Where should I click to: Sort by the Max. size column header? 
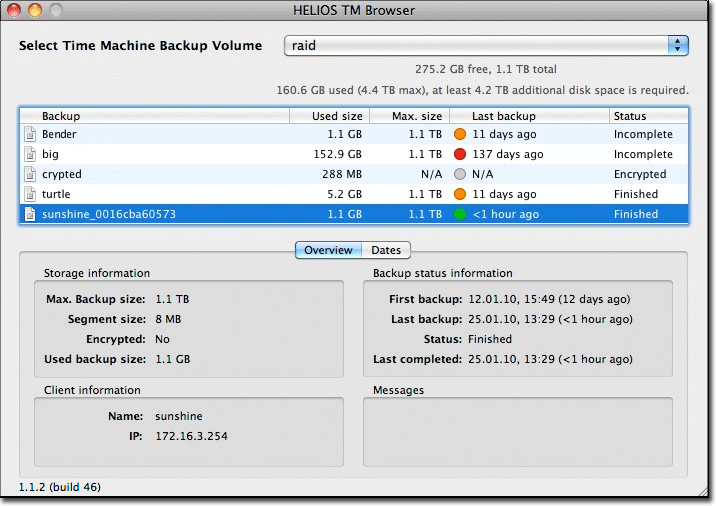pos(410,116)
